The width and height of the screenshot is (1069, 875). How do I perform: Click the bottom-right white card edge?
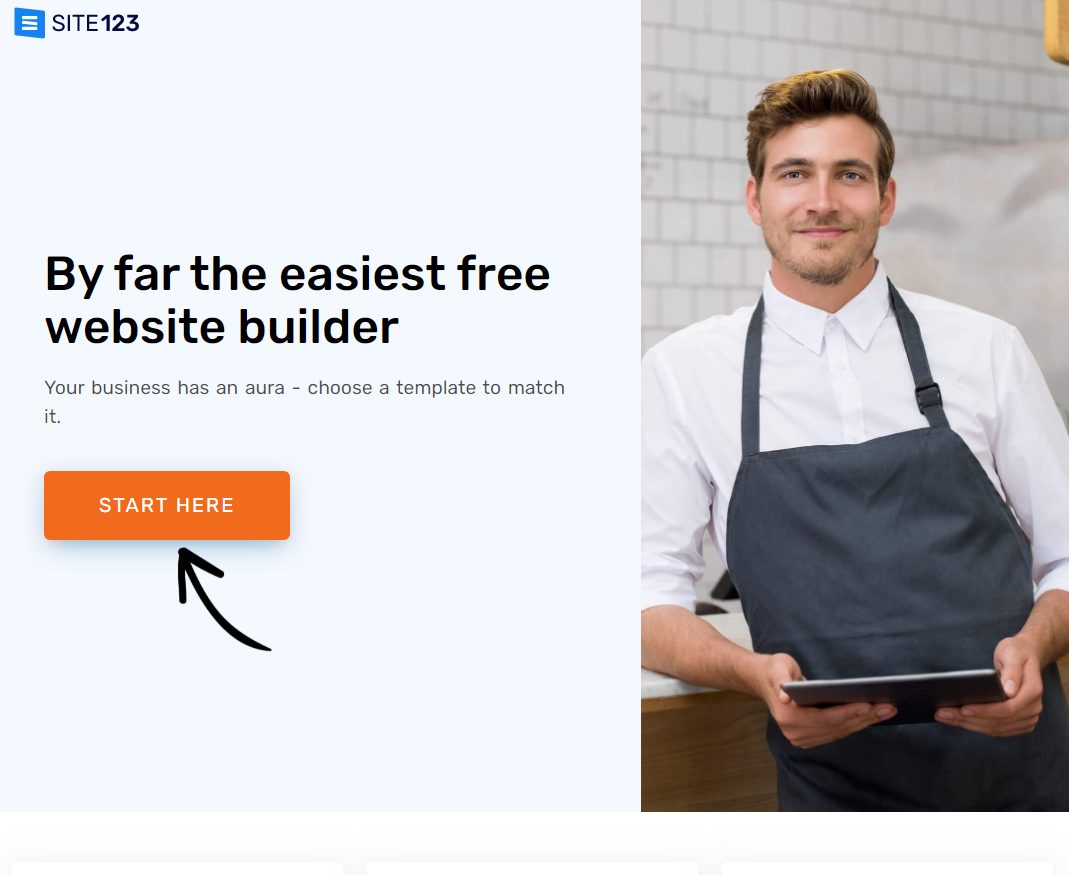pos(888,867)
